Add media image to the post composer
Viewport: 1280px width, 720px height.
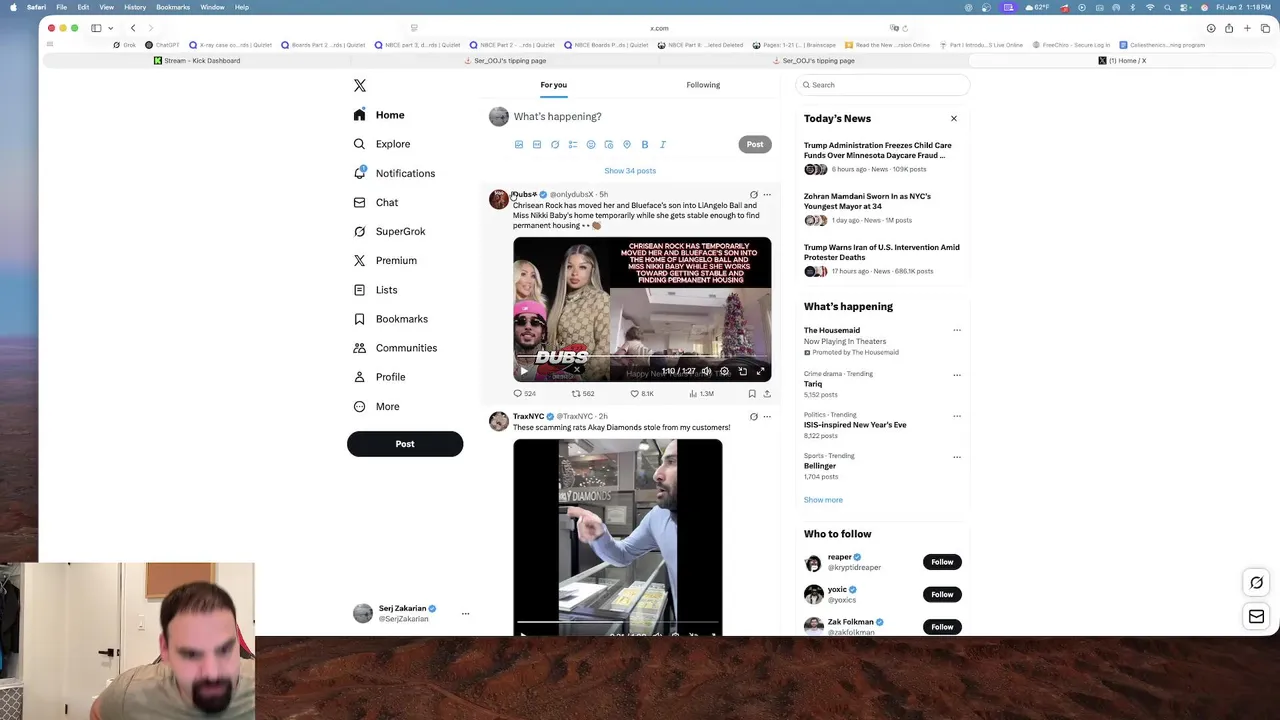519,145
